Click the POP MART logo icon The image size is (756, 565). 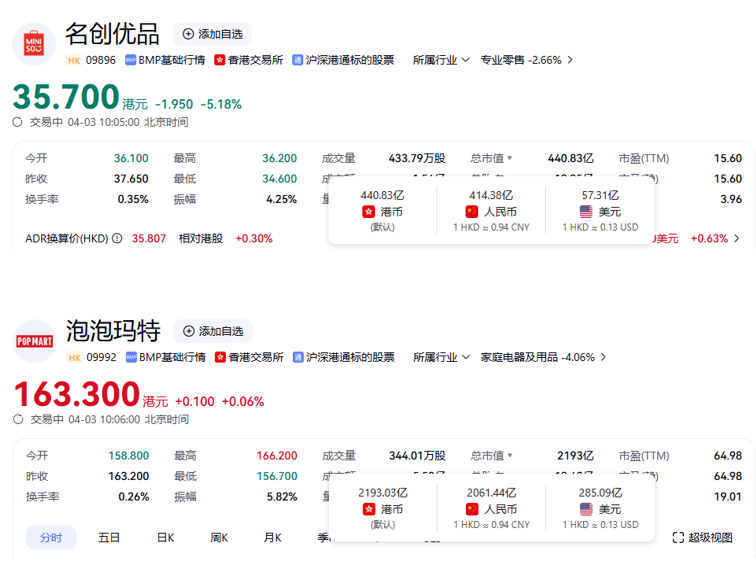click(x=34, y=340)
